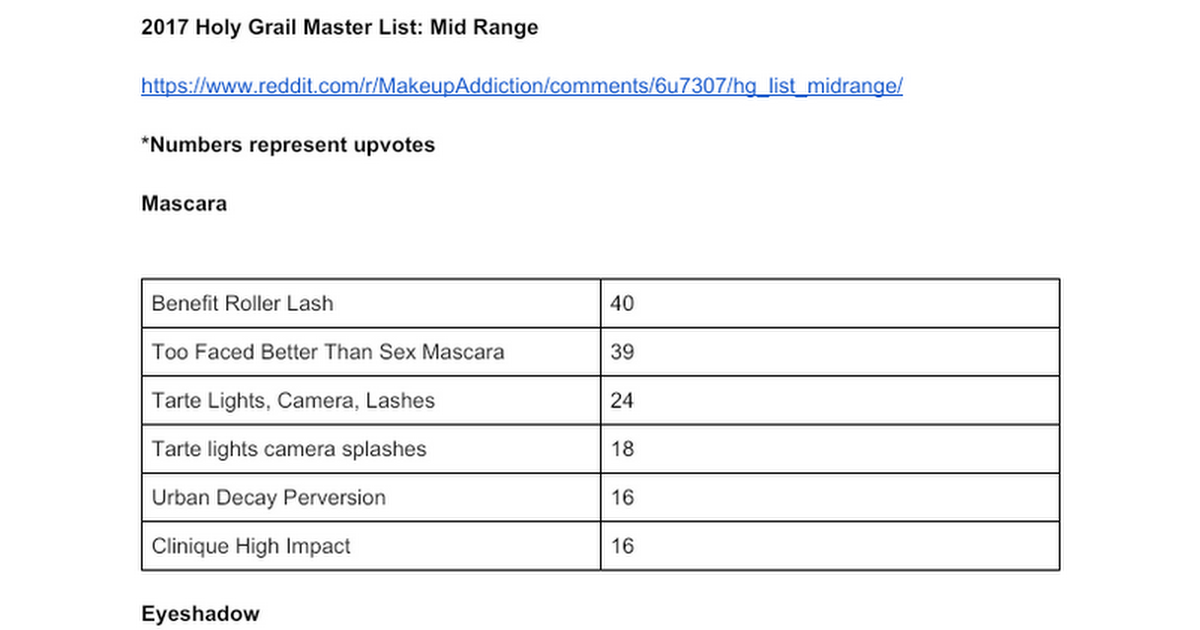The height and width of the screenshot is (630, 1200).
Task: Click the upvote count 40 cell
Action: (622, 303)
